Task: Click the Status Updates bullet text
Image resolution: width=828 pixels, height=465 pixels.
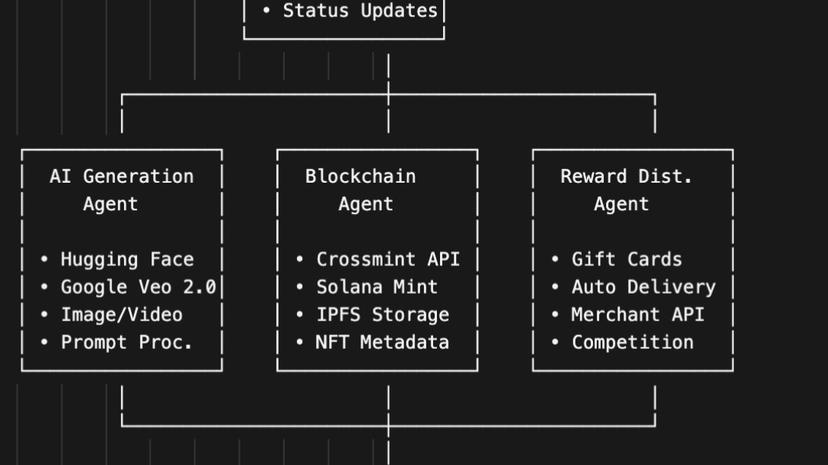Action: 360,11
